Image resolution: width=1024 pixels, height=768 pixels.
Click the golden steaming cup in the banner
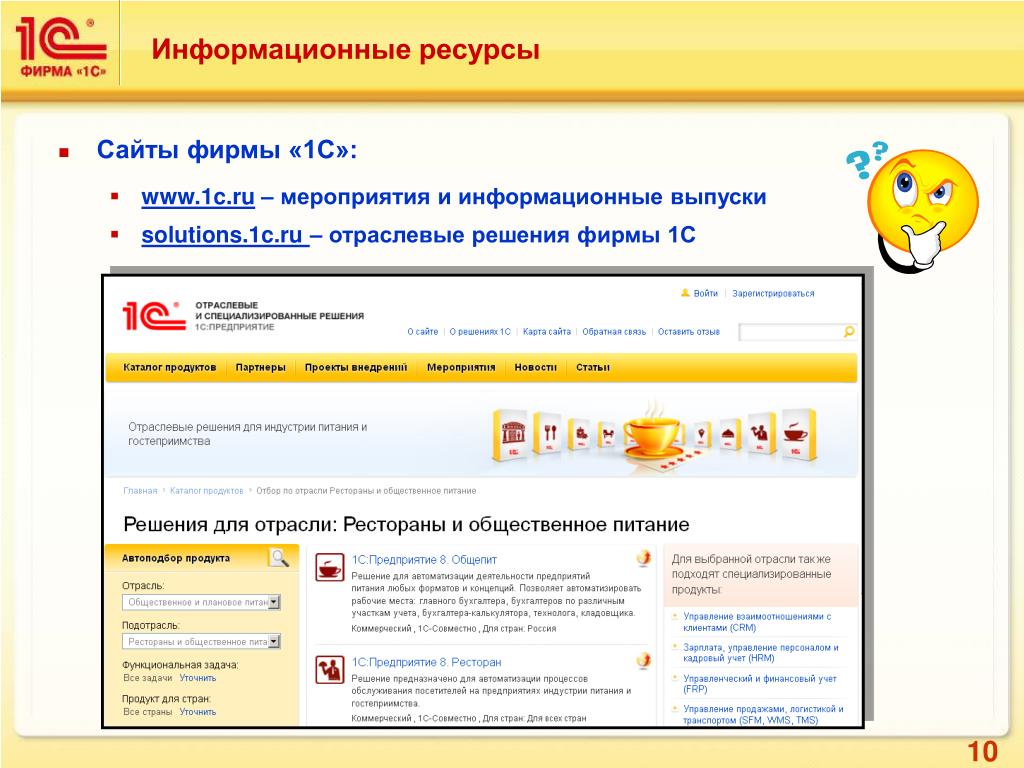click(653, 432)
